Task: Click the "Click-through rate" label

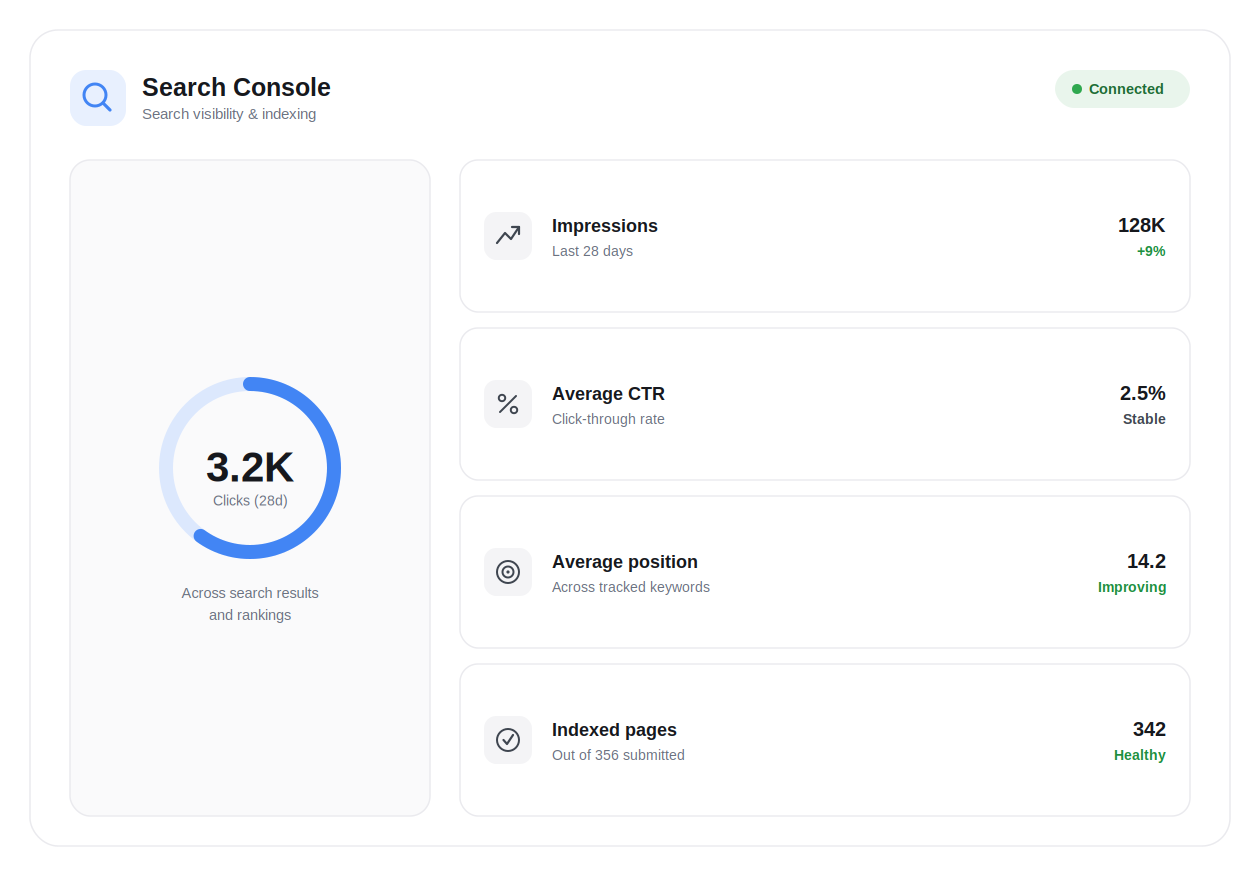Action: (x=608, y=419)
